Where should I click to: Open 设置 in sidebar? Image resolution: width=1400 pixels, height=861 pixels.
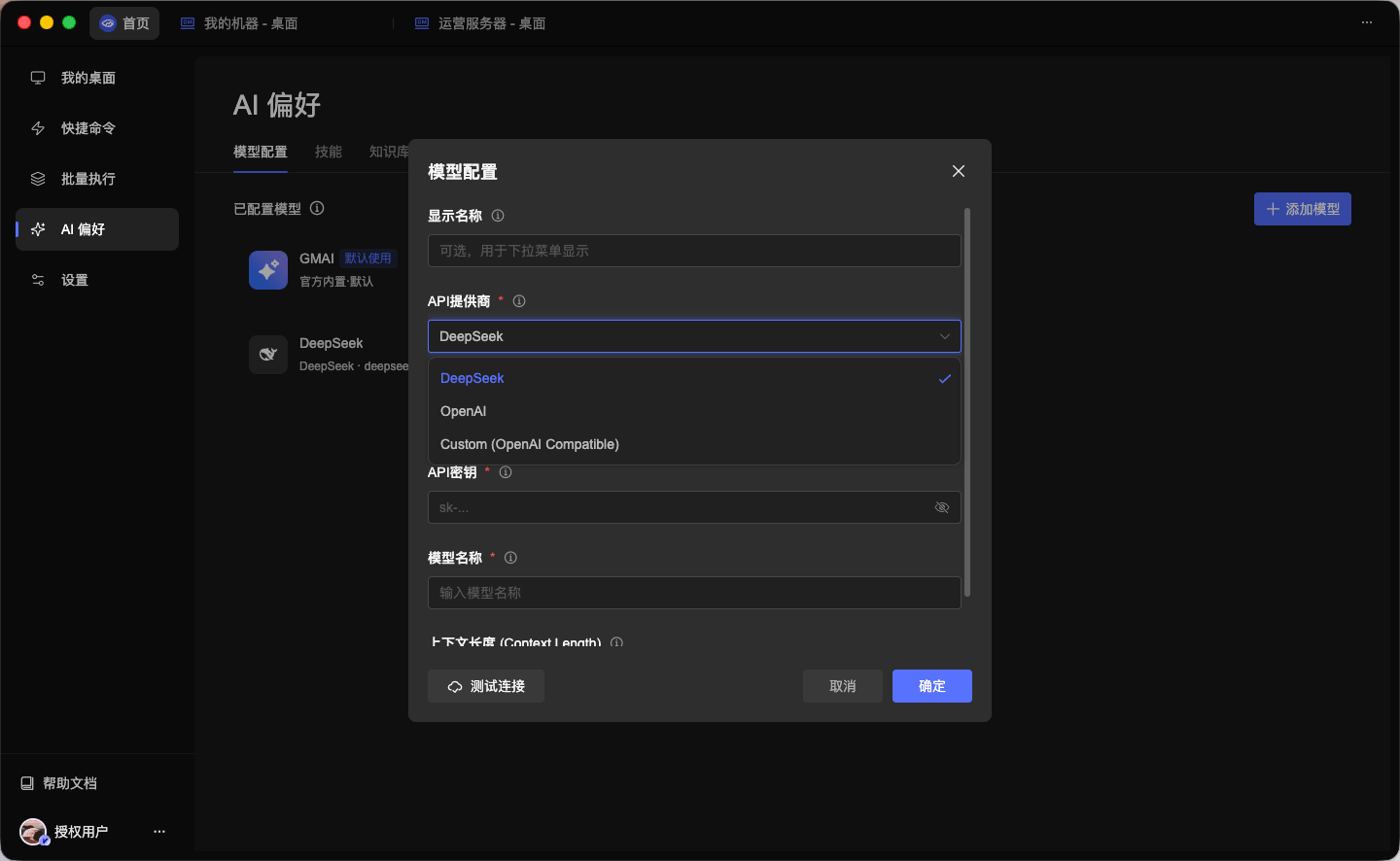pyautogui.click(x=97, y=280)
